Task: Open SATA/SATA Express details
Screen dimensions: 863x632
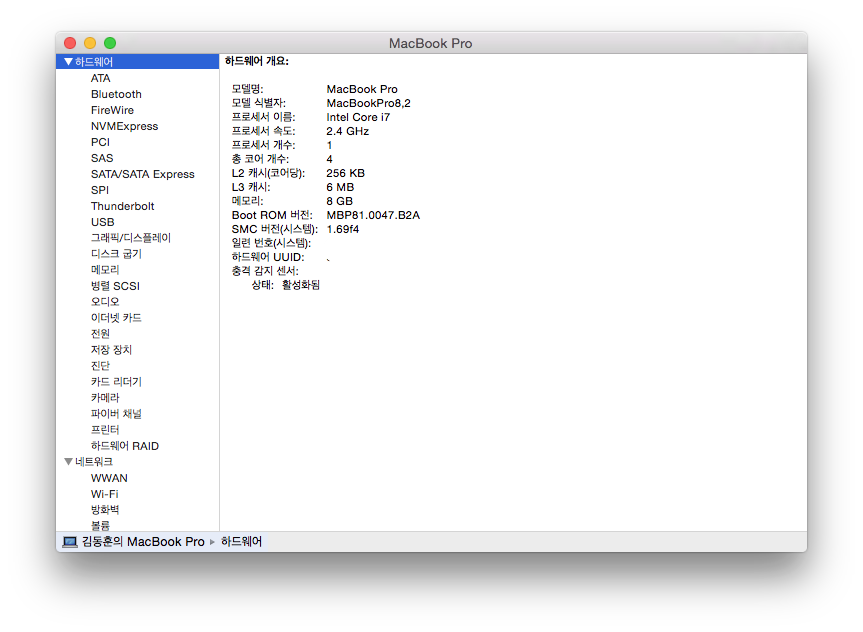Action: [142, 174]
